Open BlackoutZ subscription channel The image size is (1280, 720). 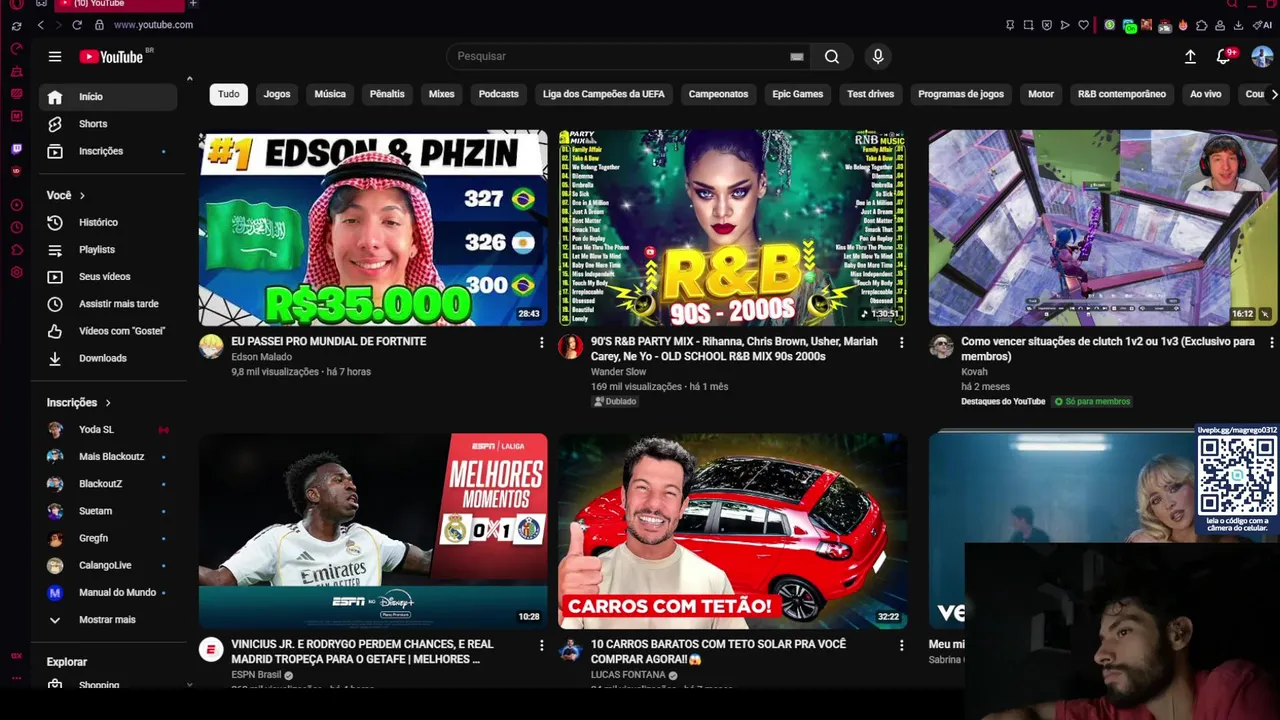click(x=108, y=484)
